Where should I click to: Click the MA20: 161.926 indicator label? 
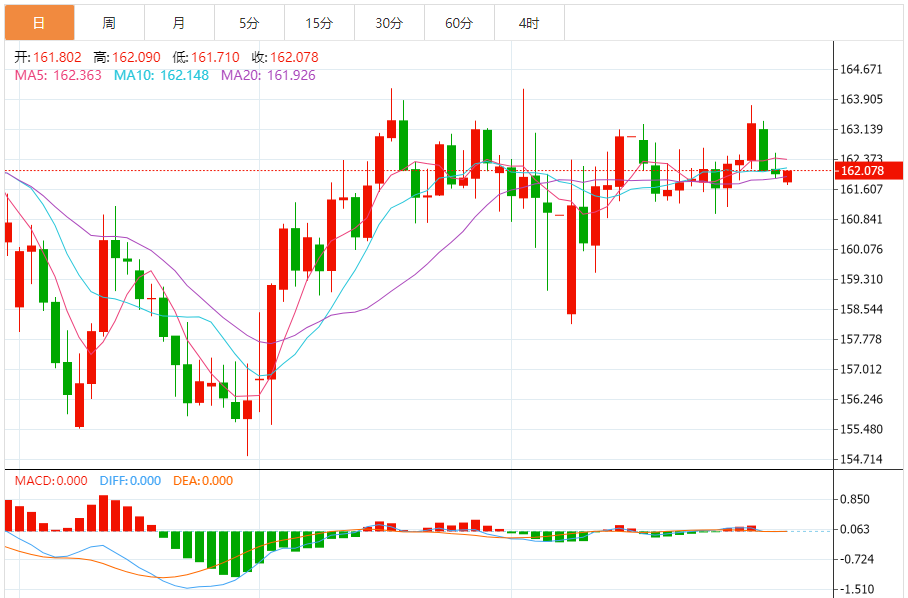tap(268, 75)
